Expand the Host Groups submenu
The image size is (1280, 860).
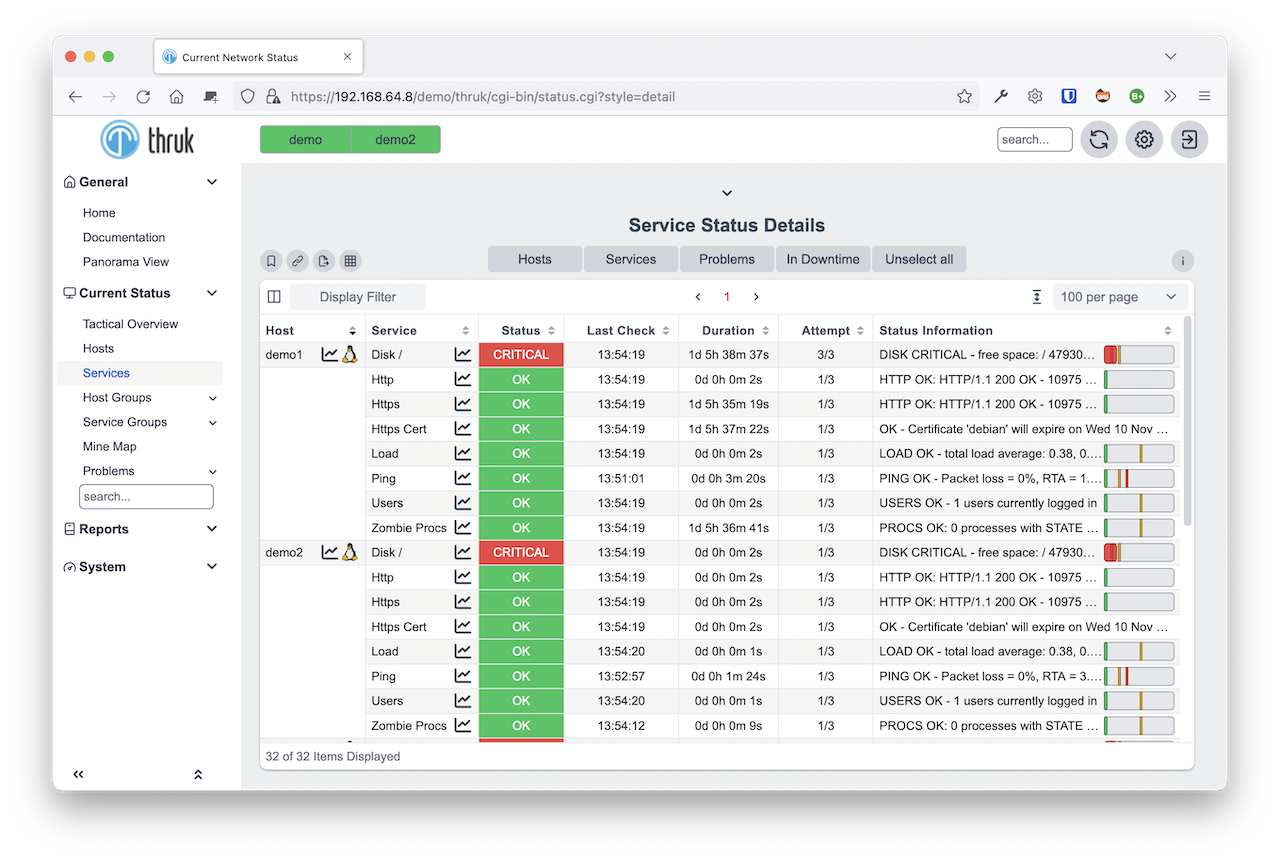(213, 398)
